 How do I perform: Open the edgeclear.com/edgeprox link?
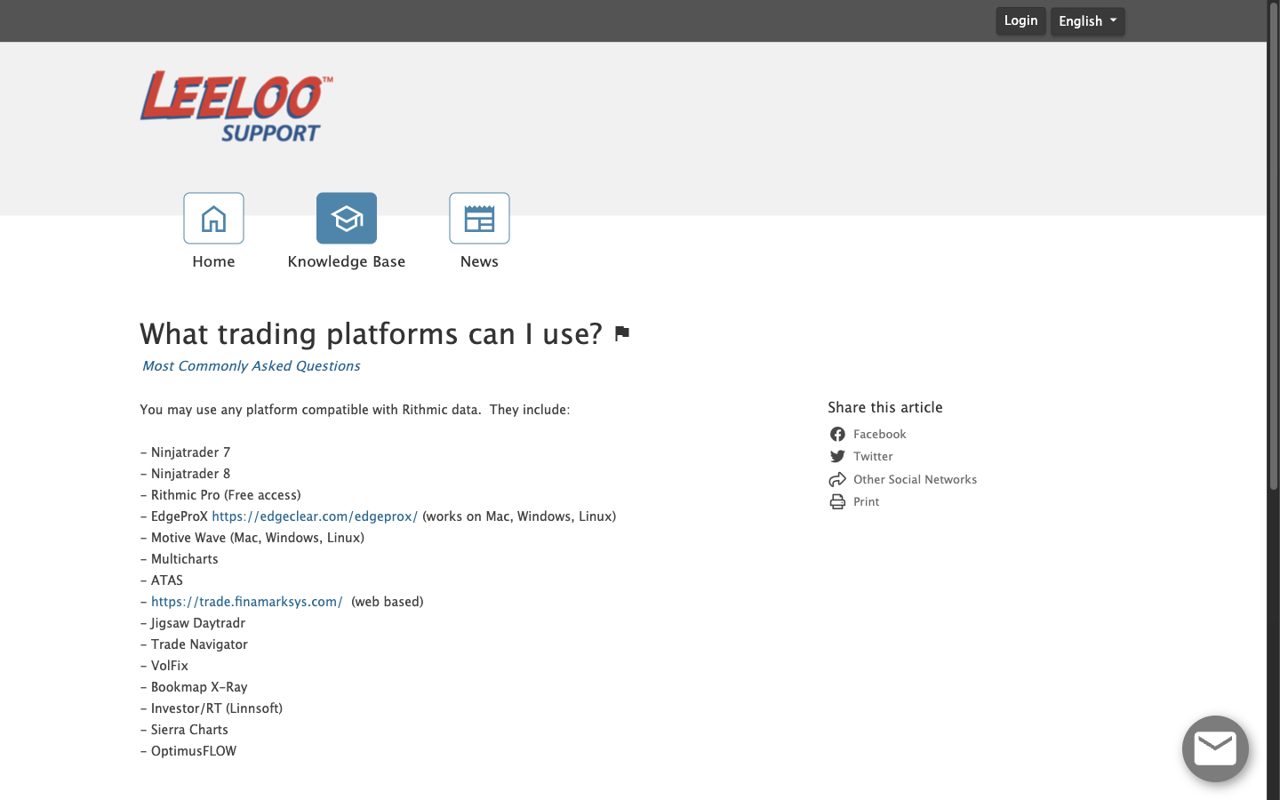(315, 516)
